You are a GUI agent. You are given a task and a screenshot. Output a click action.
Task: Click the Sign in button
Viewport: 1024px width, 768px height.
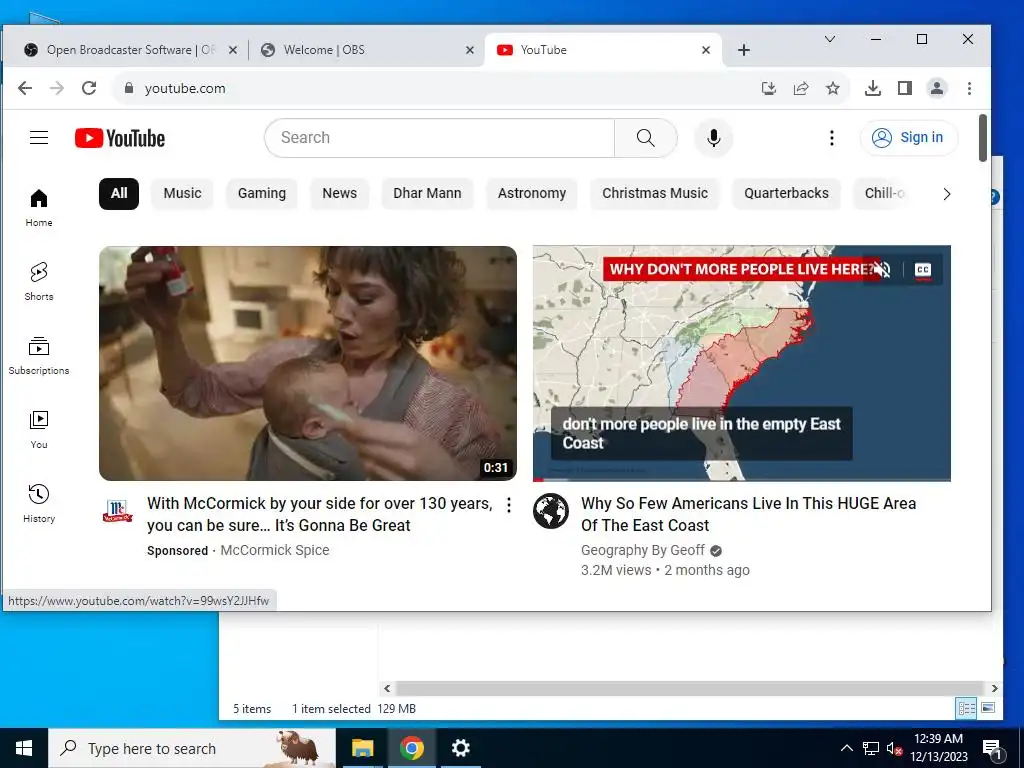(x=909, y=138)
